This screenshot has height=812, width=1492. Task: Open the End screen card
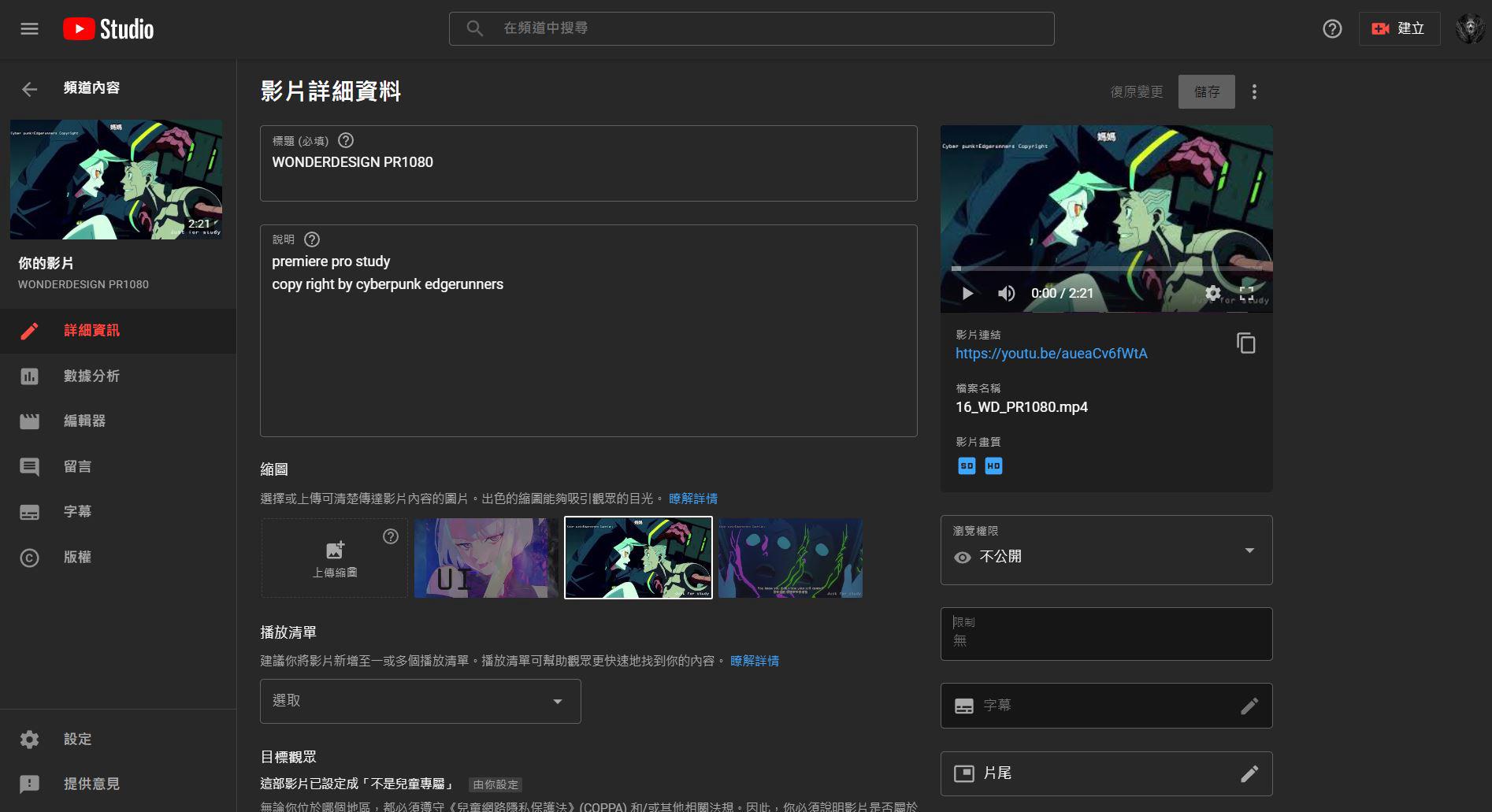(1106, 773)
